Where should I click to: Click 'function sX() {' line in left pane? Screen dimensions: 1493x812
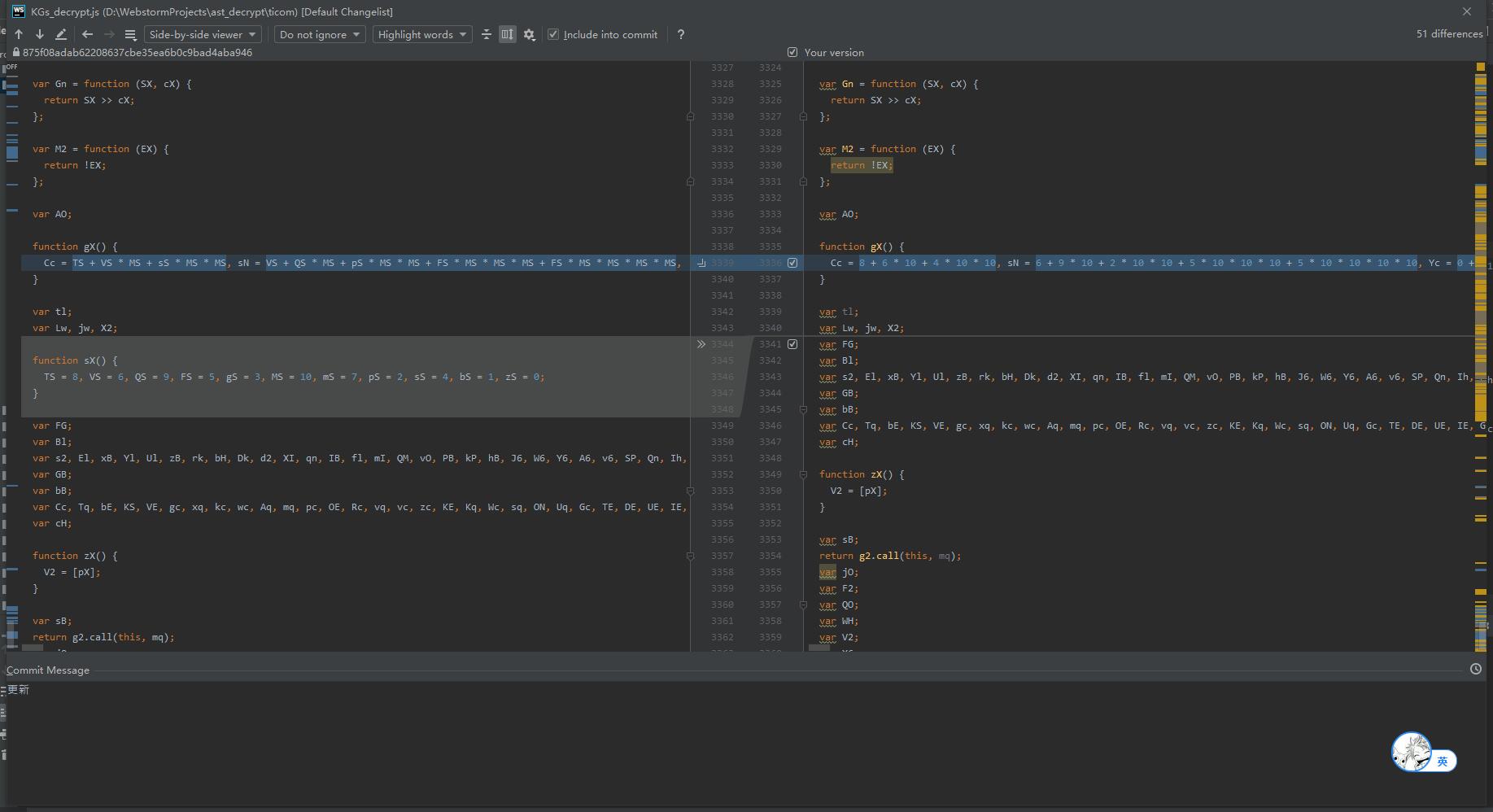[x=75, y=360]
